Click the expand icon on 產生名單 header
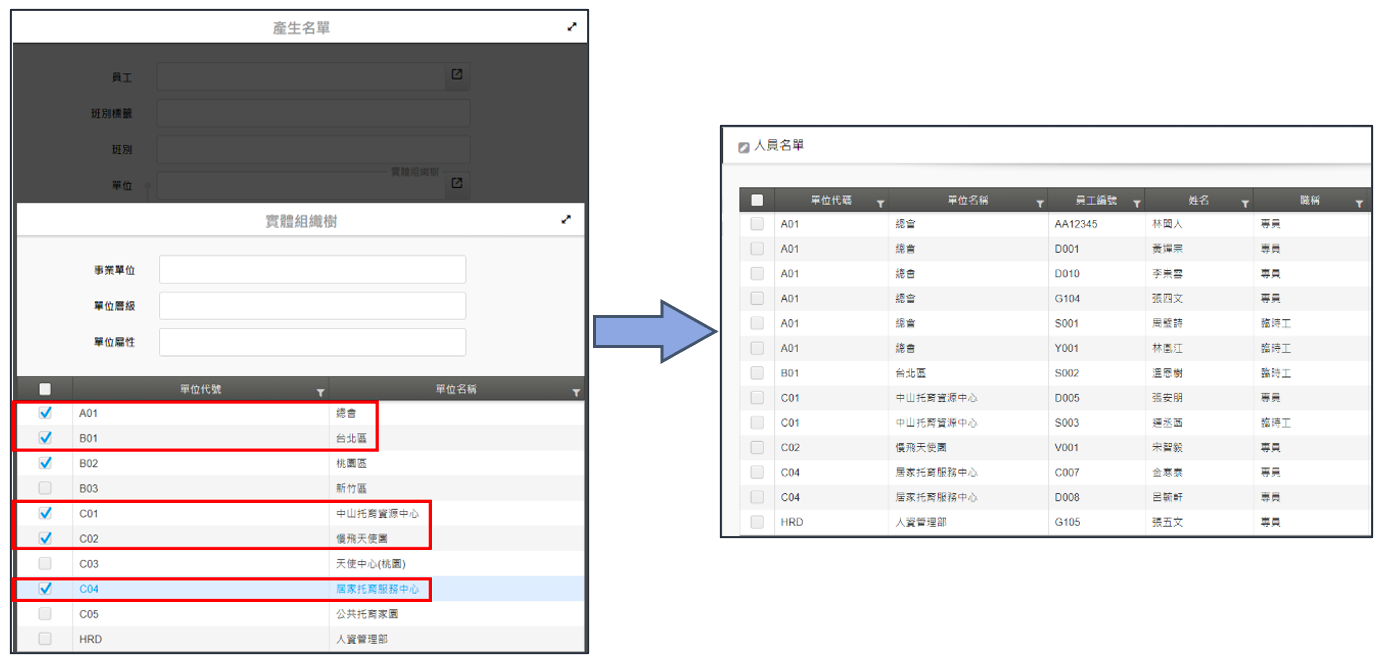 (572, 27)
